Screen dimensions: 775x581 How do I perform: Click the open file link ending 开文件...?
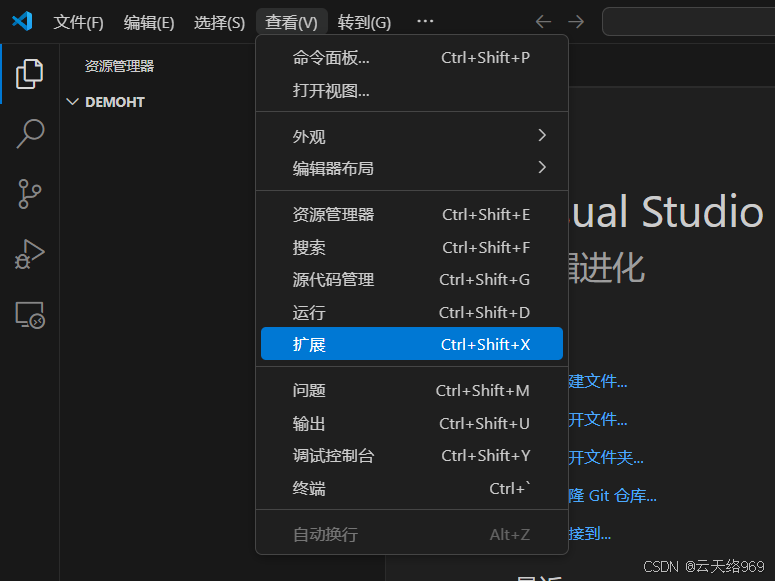click(598, 419)
